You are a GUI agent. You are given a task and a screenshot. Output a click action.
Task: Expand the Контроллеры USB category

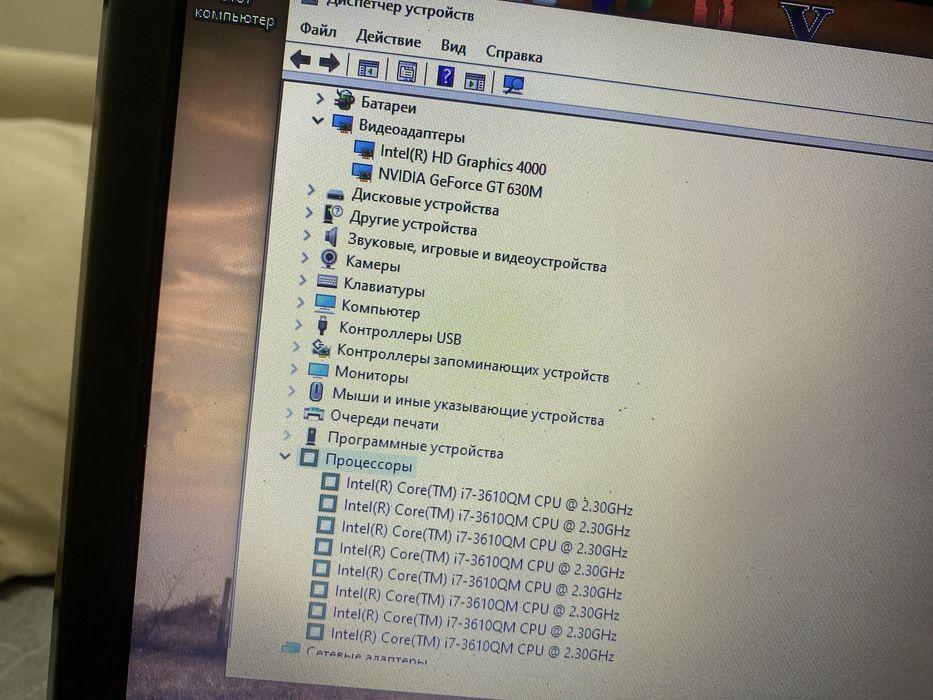click(x=298, y=324)
